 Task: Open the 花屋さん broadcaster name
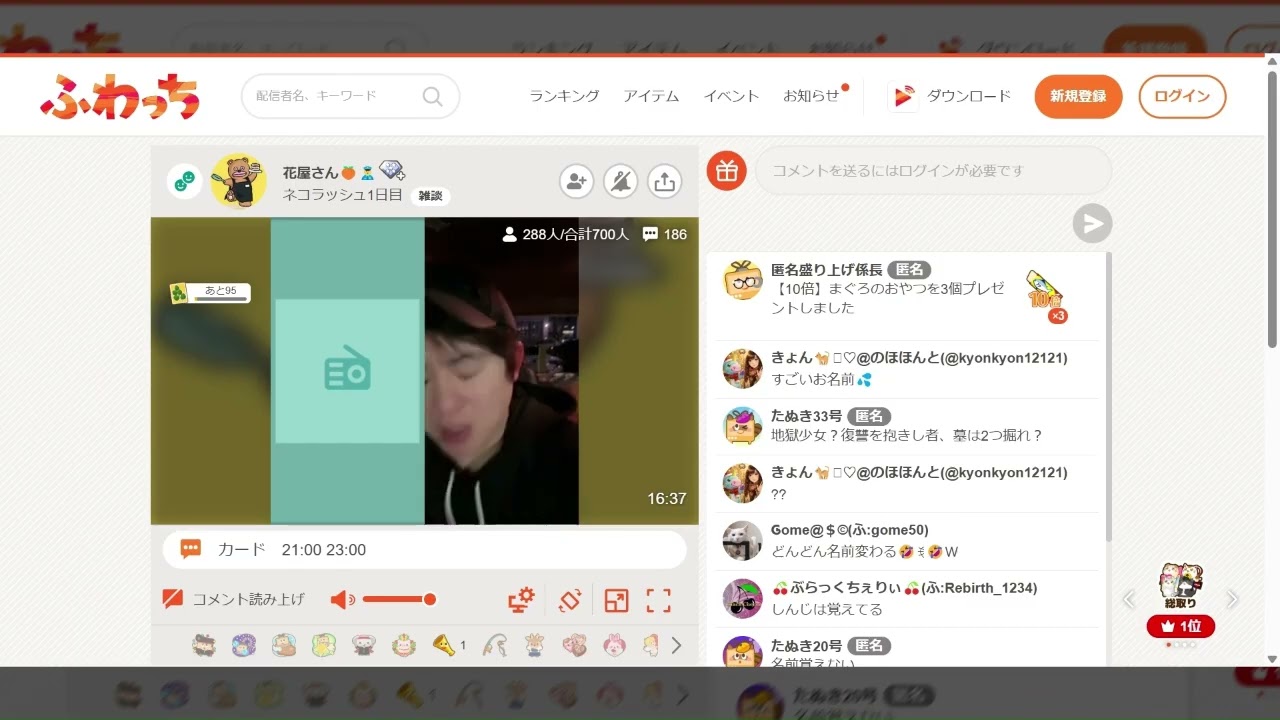(x=311, y=172)
